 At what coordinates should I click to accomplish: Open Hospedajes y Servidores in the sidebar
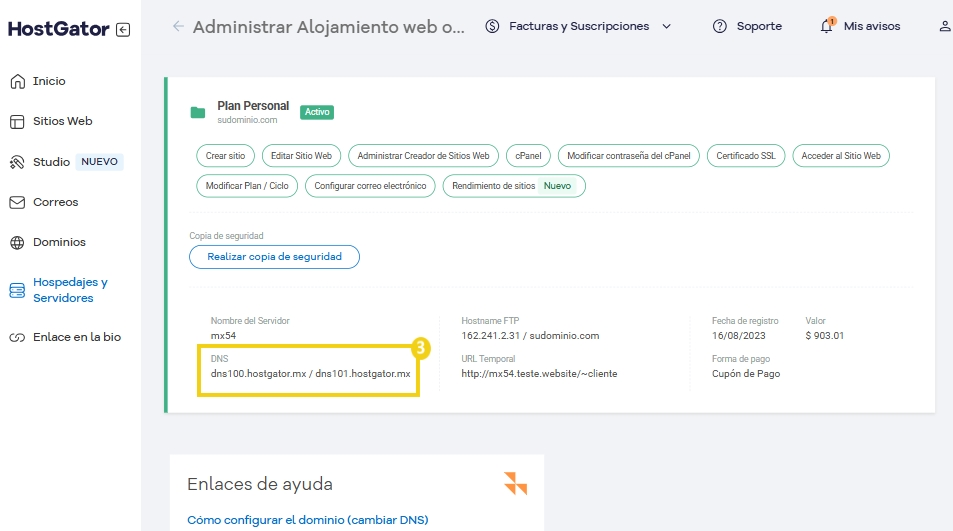coord(70,290)
